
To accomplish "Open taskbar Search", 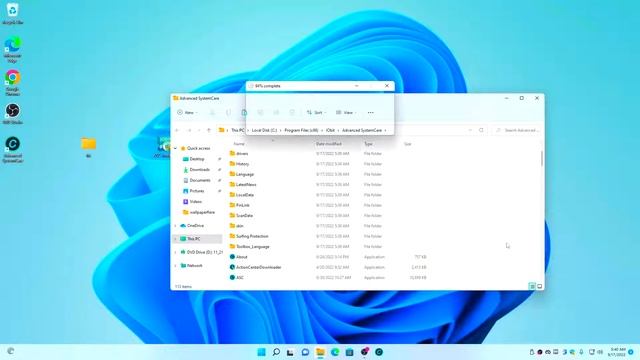I will [276, 352].
